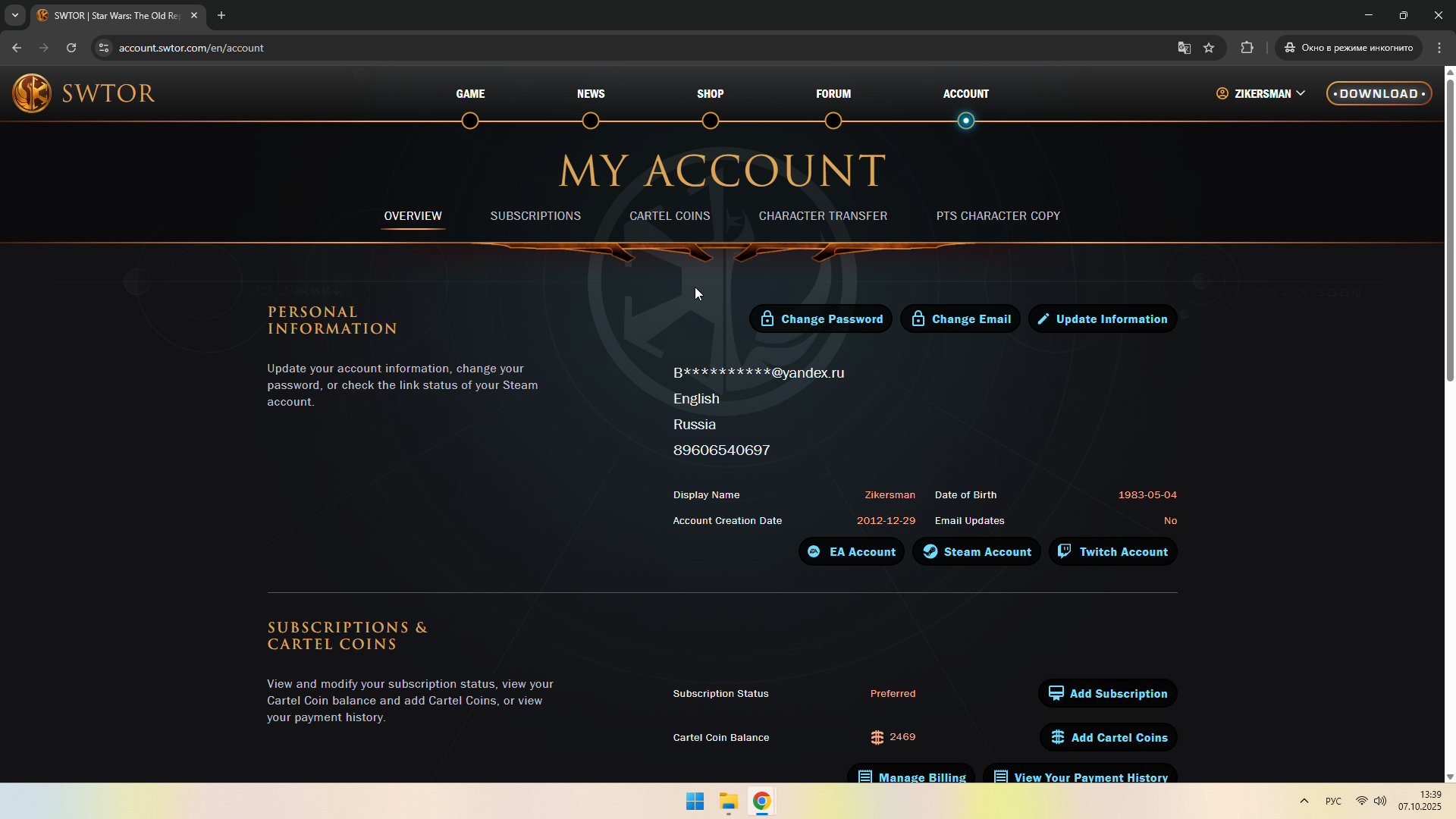Click Change Password lock button

821,319
